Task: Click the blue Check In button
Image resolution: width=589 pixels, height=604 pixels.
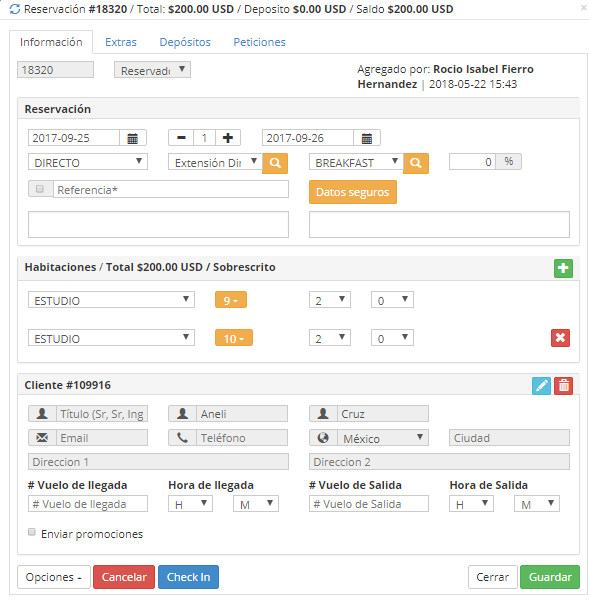Action: [188, 577]
